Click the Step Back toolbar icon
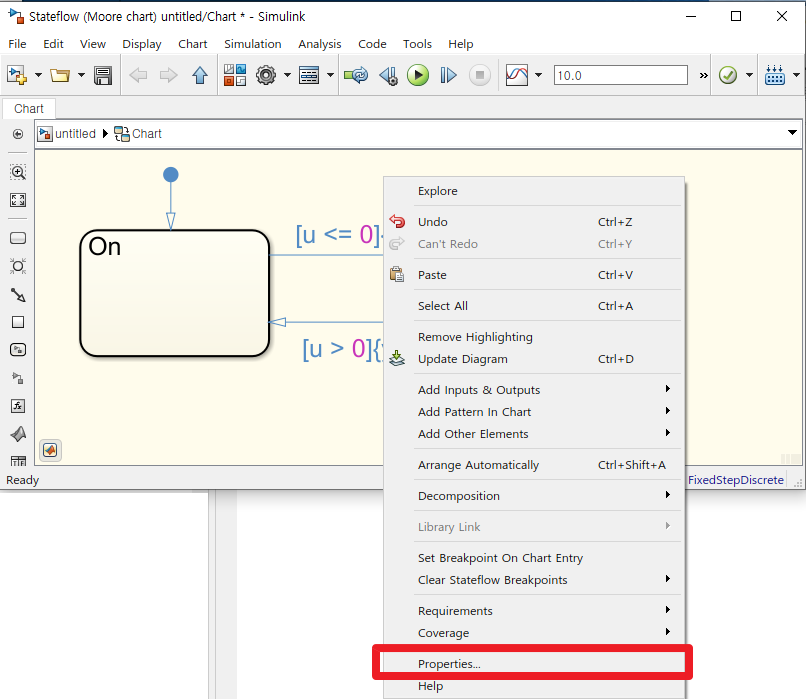 [388, 76]
